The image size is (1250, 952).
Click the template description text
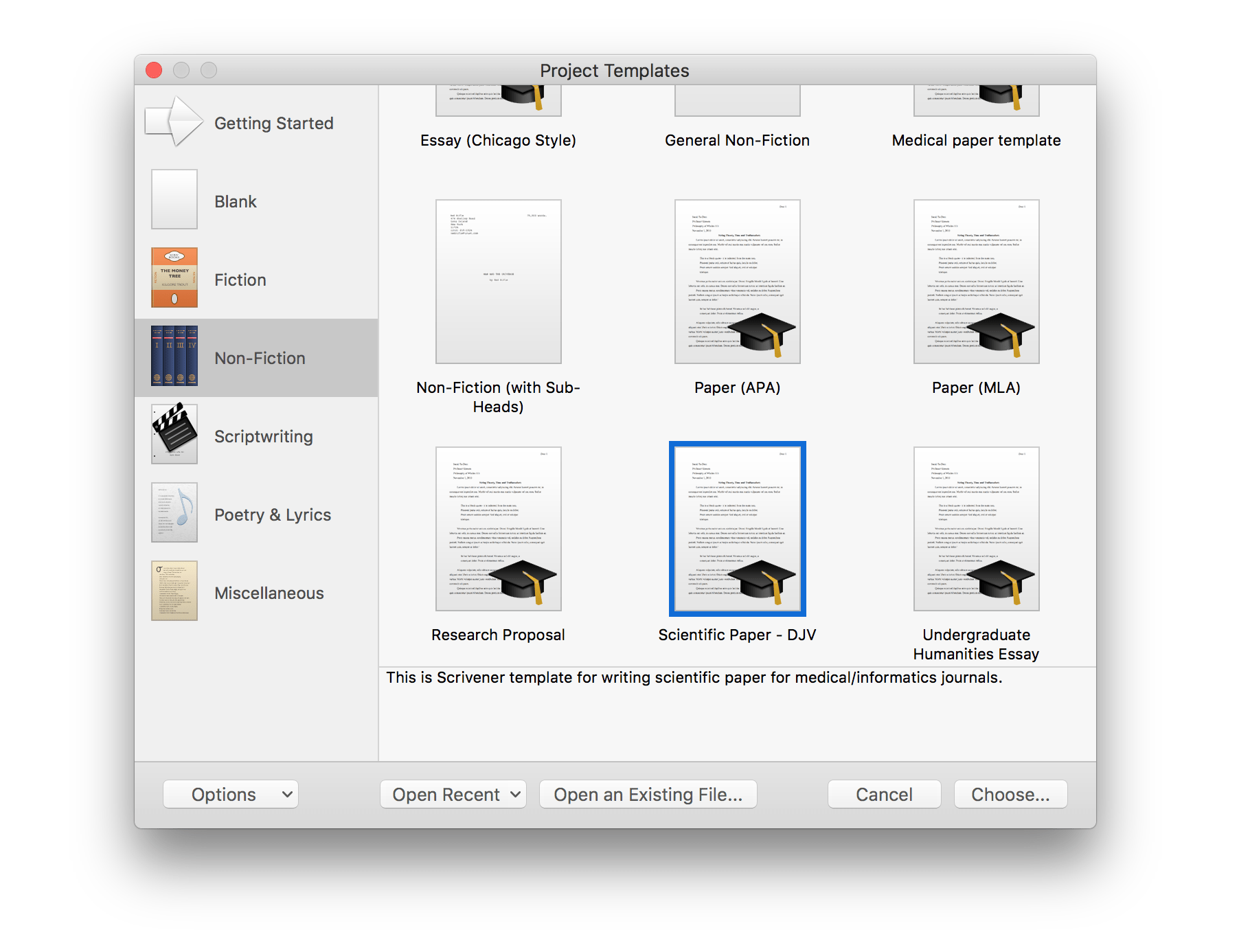coord(694,678)
